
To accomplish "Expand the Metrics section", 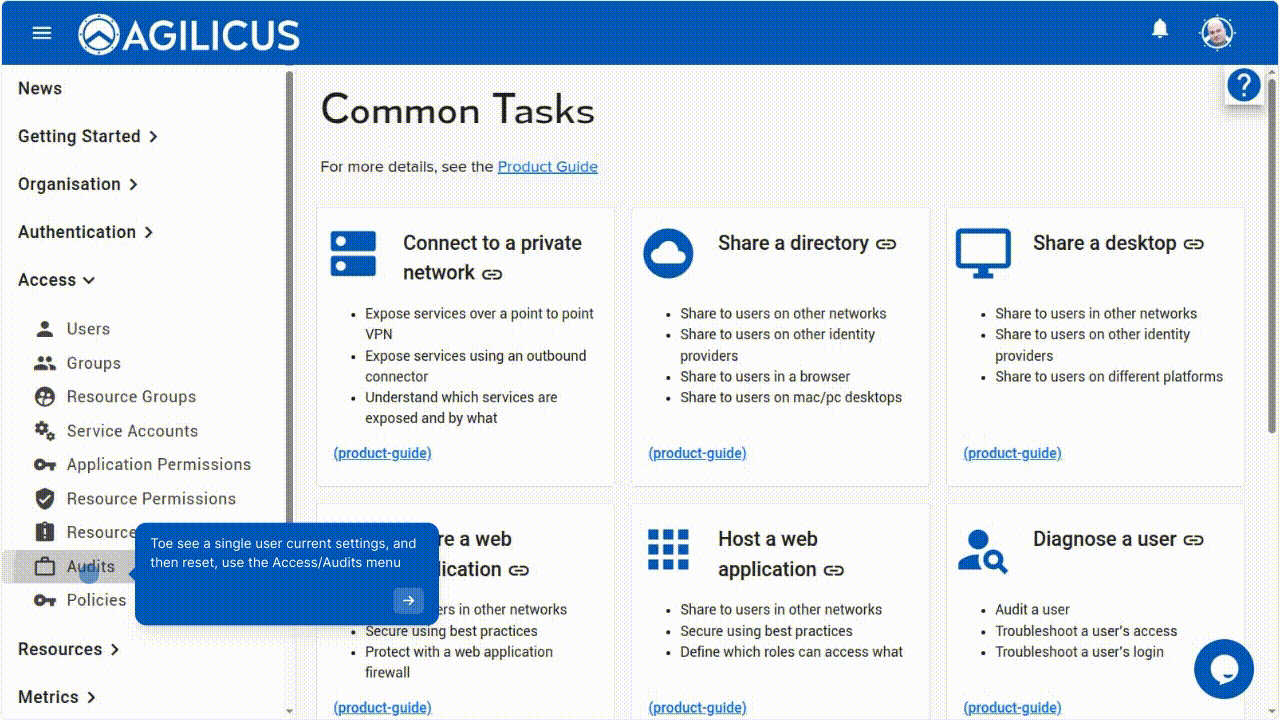I will point(57,697).
